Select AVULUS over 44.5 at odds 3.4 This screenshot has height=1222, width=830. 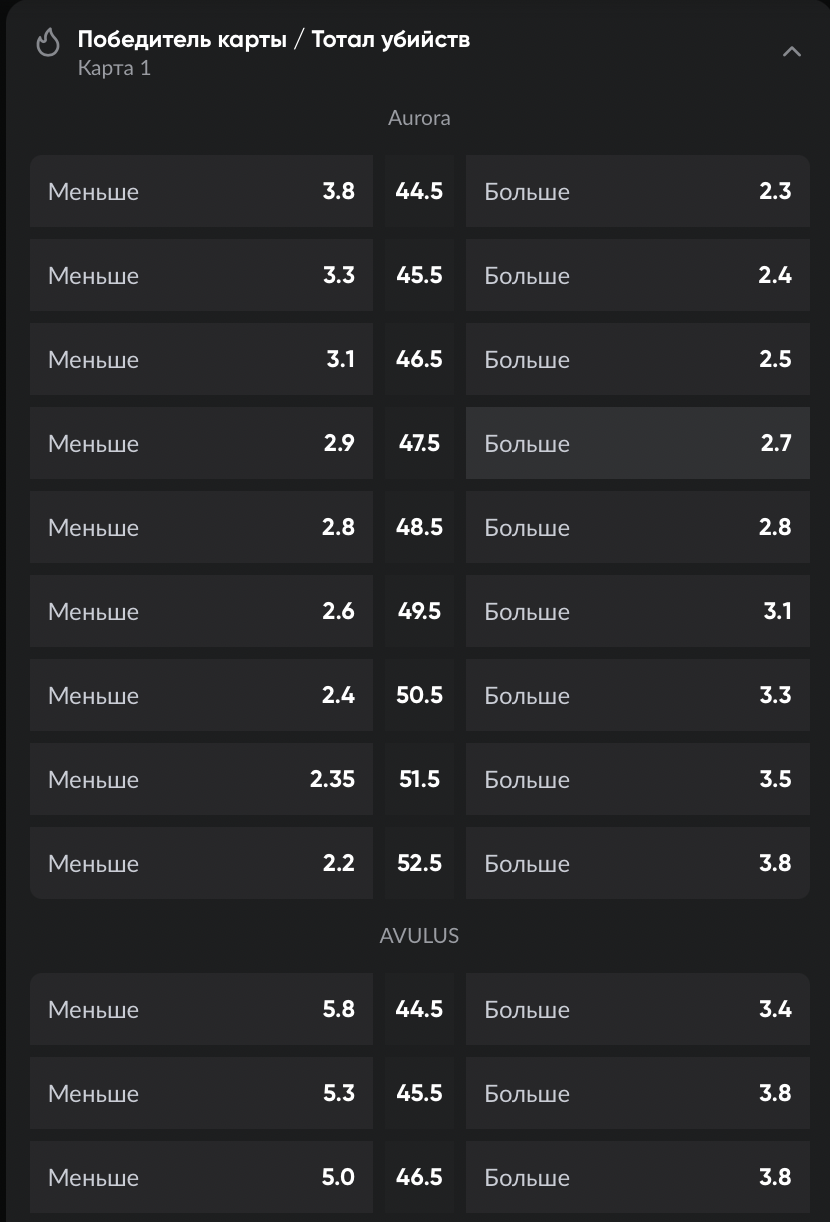coord(637,1009)
